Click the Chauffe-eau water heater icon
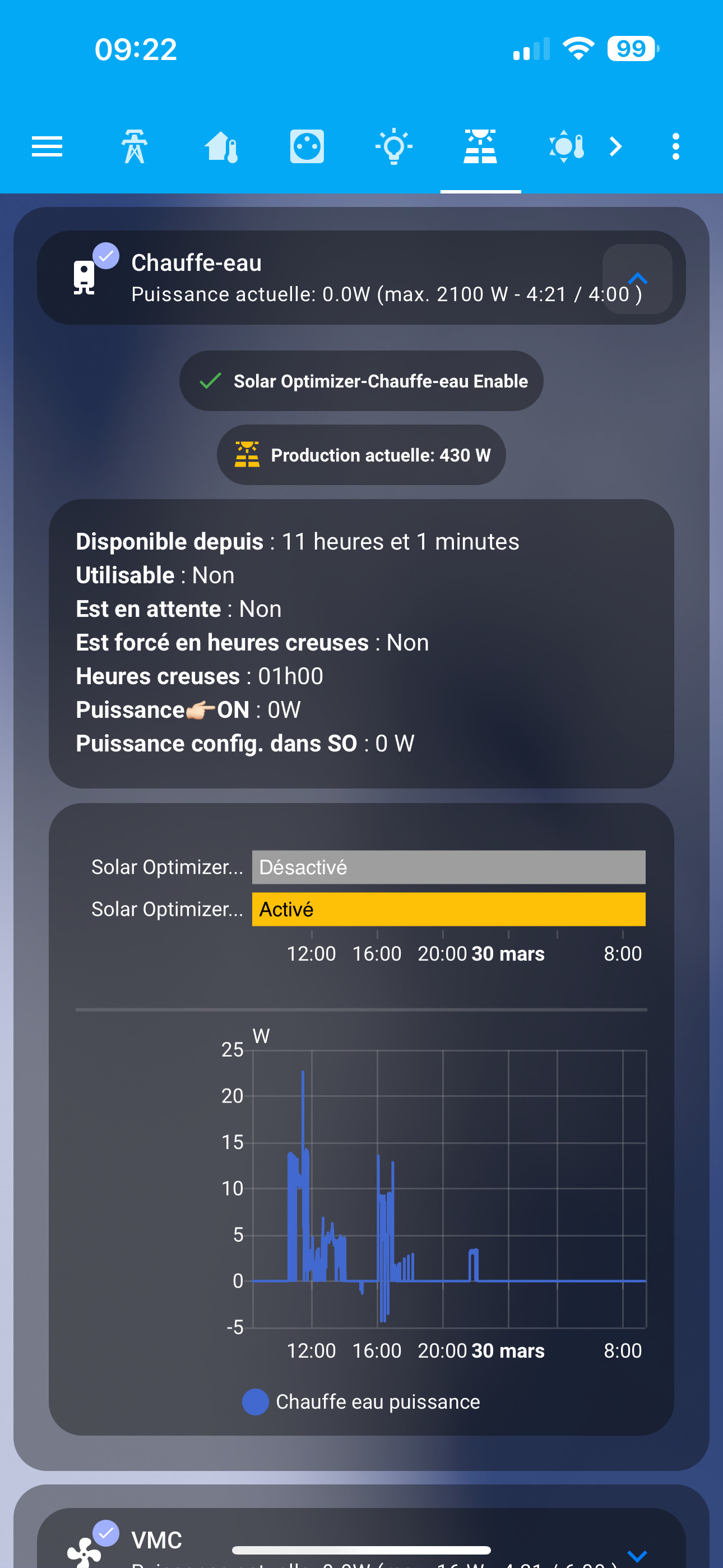The image size is (723, 1568). [x=84, y=277]
